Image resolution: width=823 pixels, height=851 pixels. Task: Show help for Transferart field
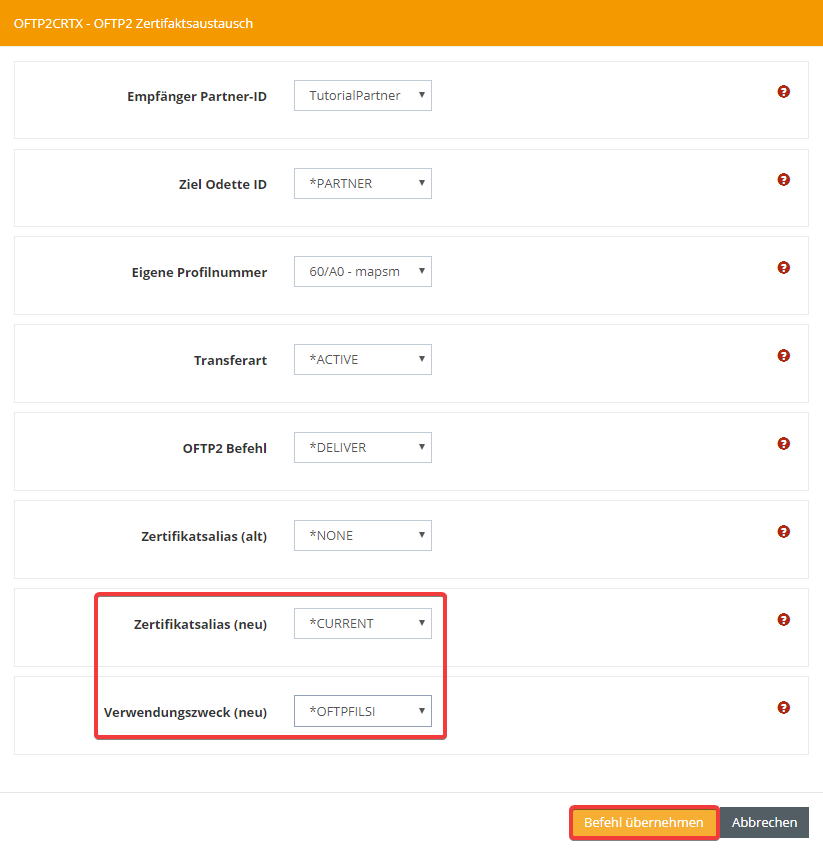(x=784, y=356)
